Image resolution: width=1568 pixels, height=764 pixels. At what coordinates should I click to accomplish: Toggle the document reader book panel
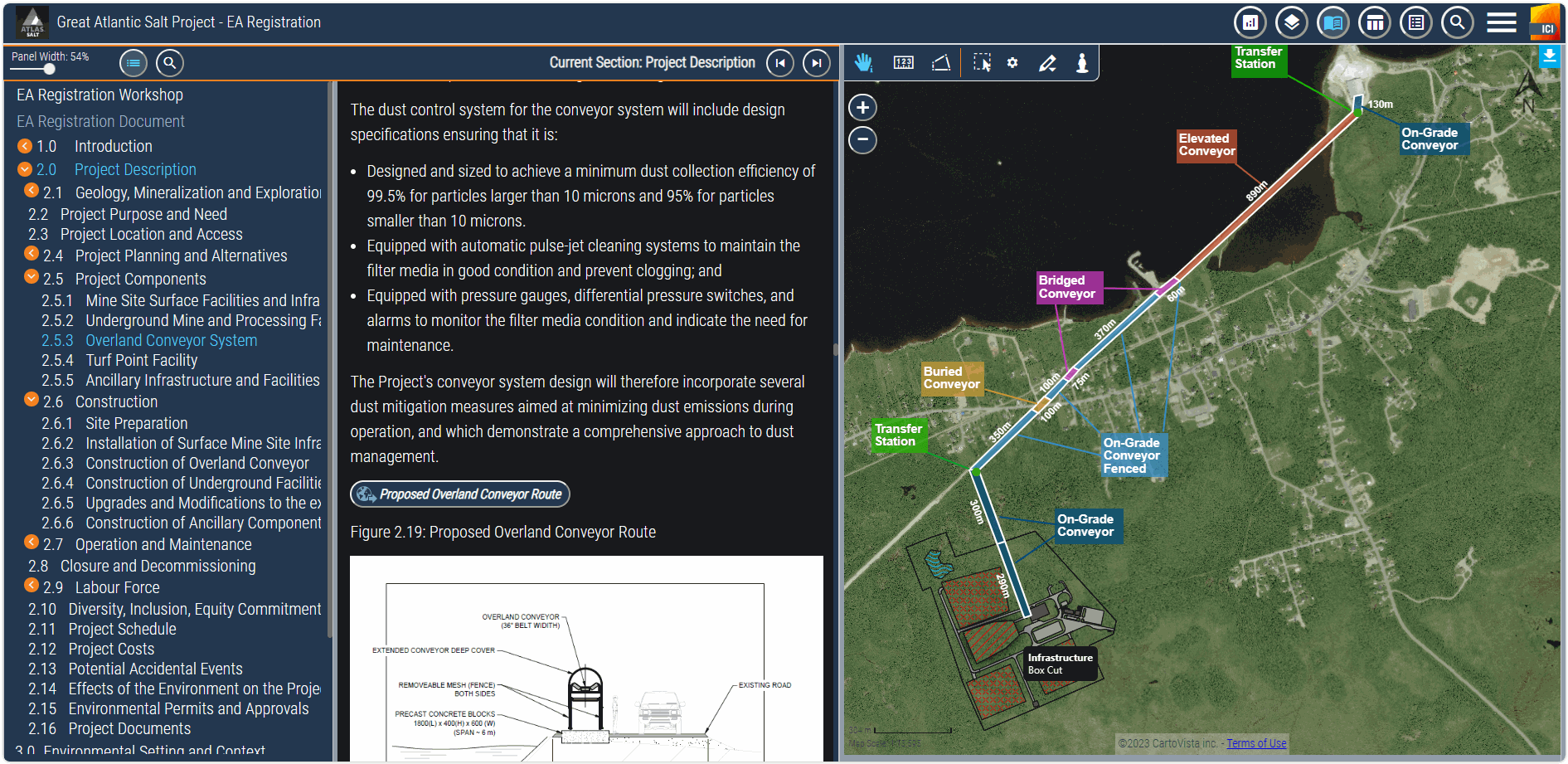(x=1333, y=22)
